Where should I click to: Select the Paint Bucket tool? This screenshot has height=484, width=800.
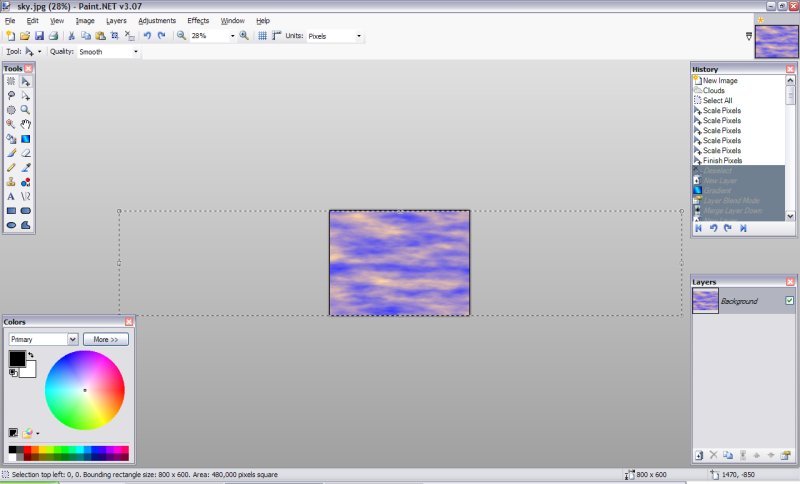(x=11, y=139)
